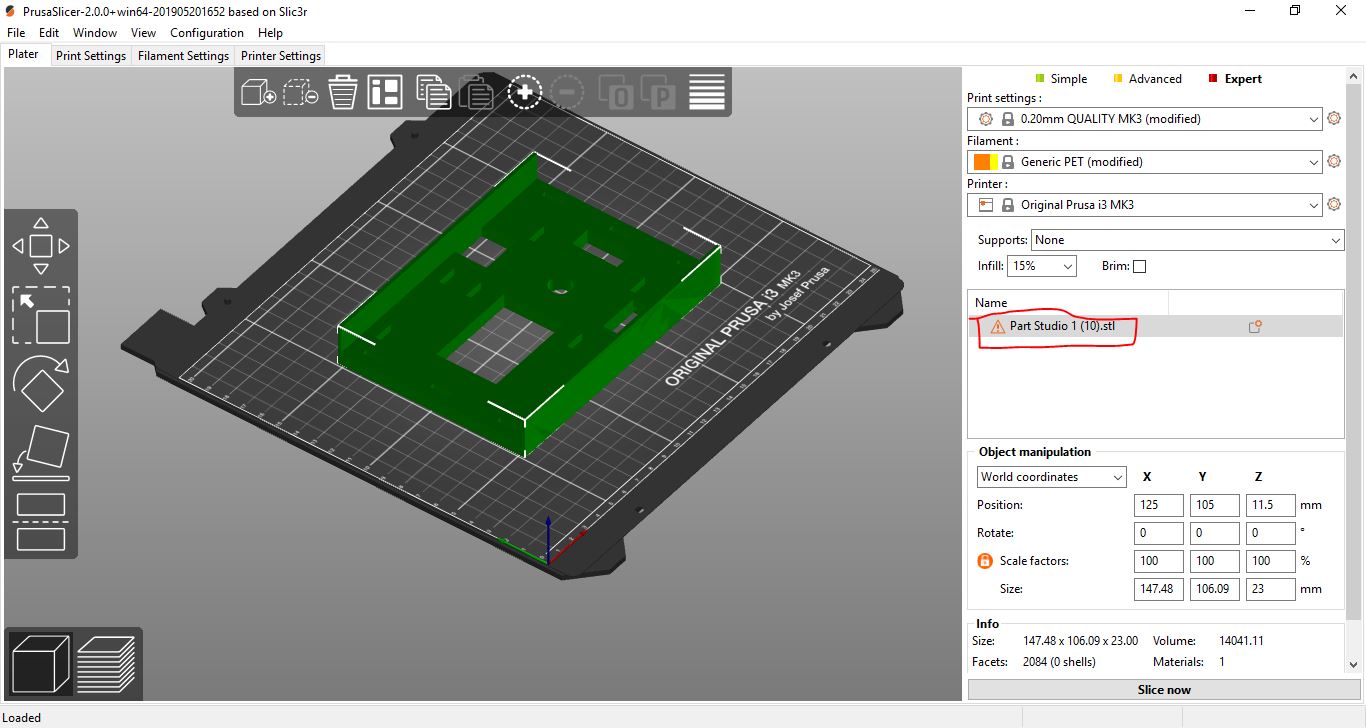This screenshot has width=1366, height=728.
Task: Open the View menu
Action: pos(143,33)
